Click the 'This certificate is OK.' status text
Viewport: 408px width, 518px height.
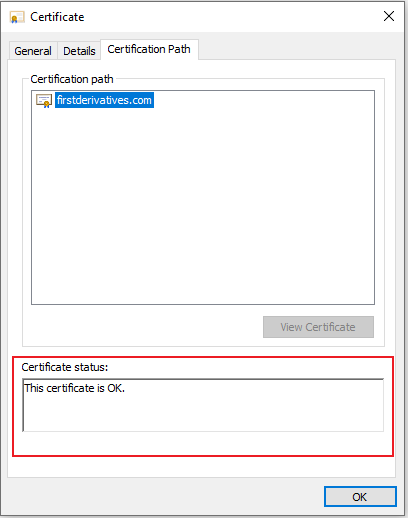click(75, 388)
